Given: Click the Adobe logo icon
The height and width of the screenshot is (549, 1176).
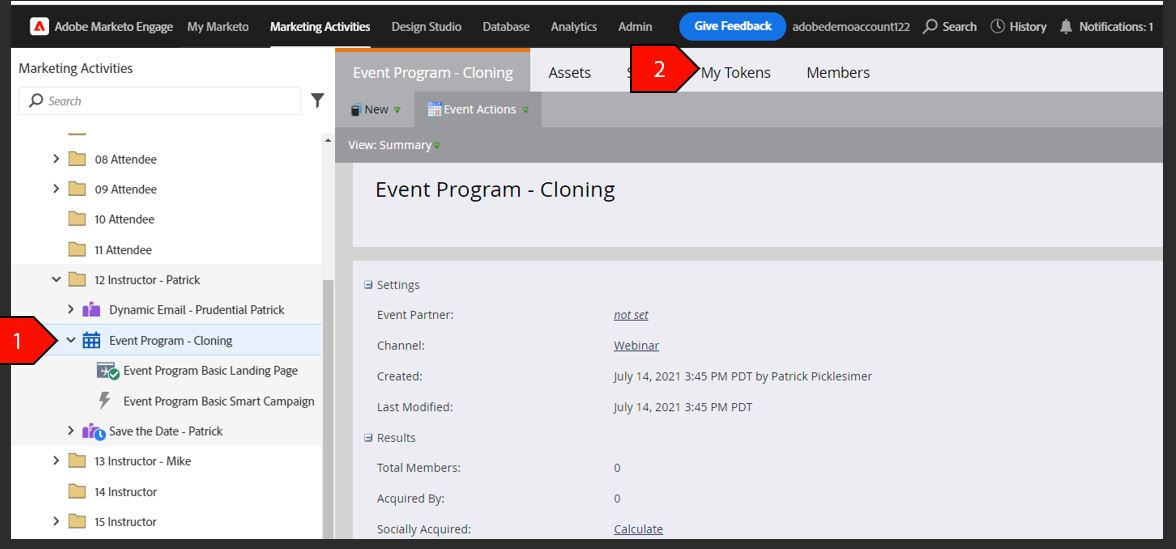Looking at the screenshot, I should coord(39,26).
